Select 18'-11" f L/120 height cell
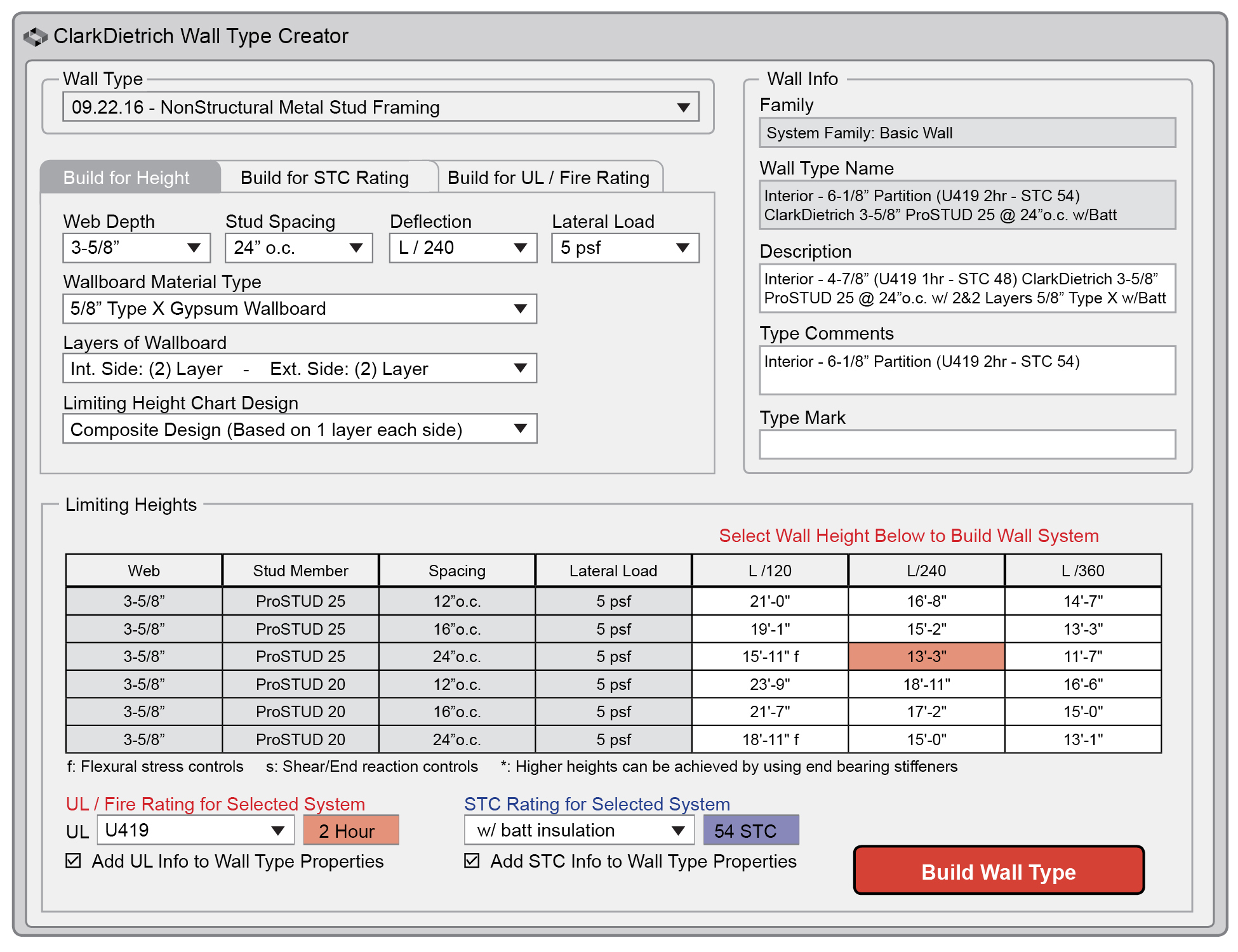1238x952 pixels. tap(770, 739)
